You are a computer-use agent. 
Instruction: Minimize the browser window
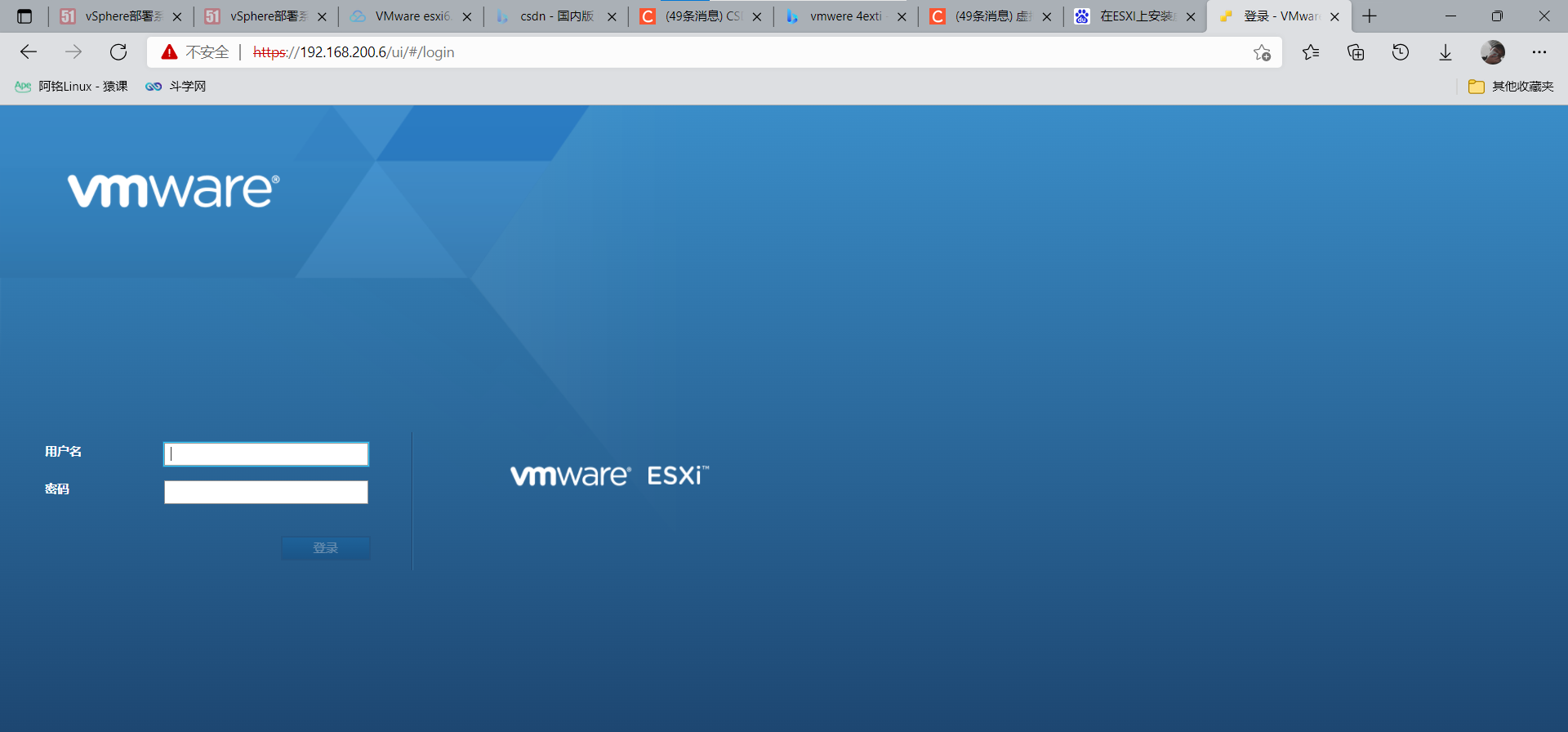point(1450,16)
